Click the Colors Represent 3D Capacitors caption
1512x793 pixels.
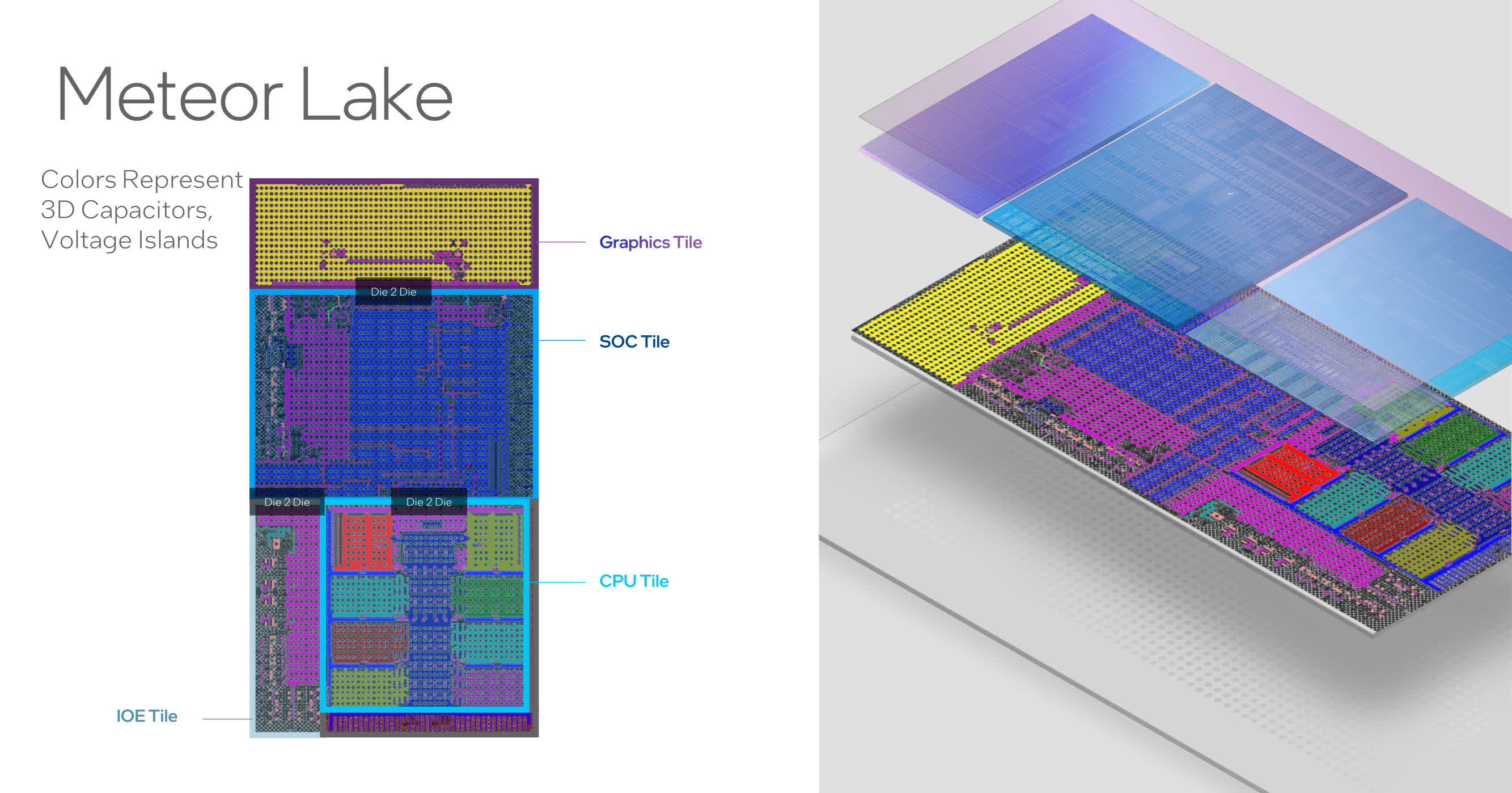[x=141, y=210]
